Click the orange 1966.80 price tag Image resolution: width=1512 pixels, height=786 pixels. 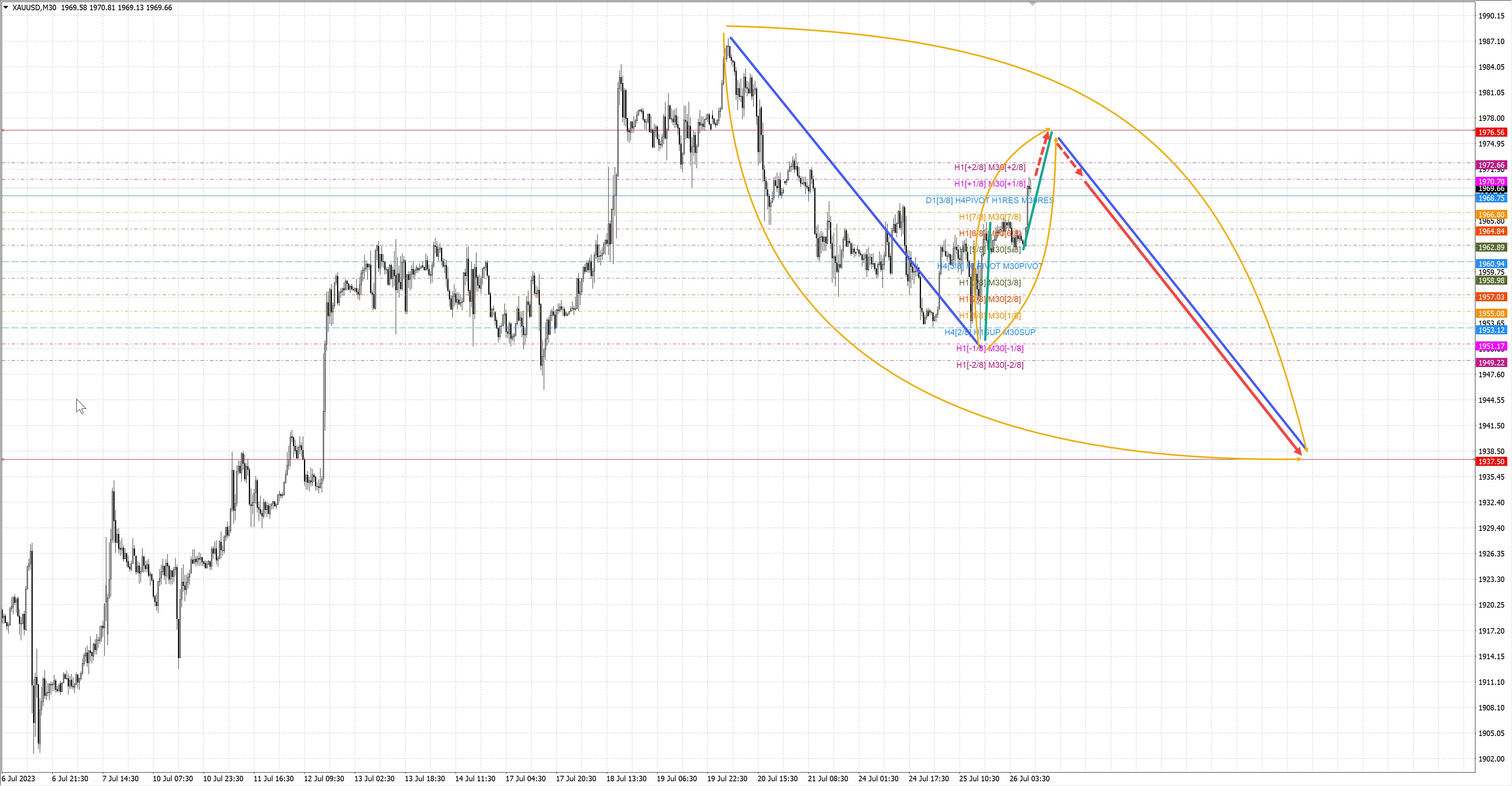(1491, 215)
